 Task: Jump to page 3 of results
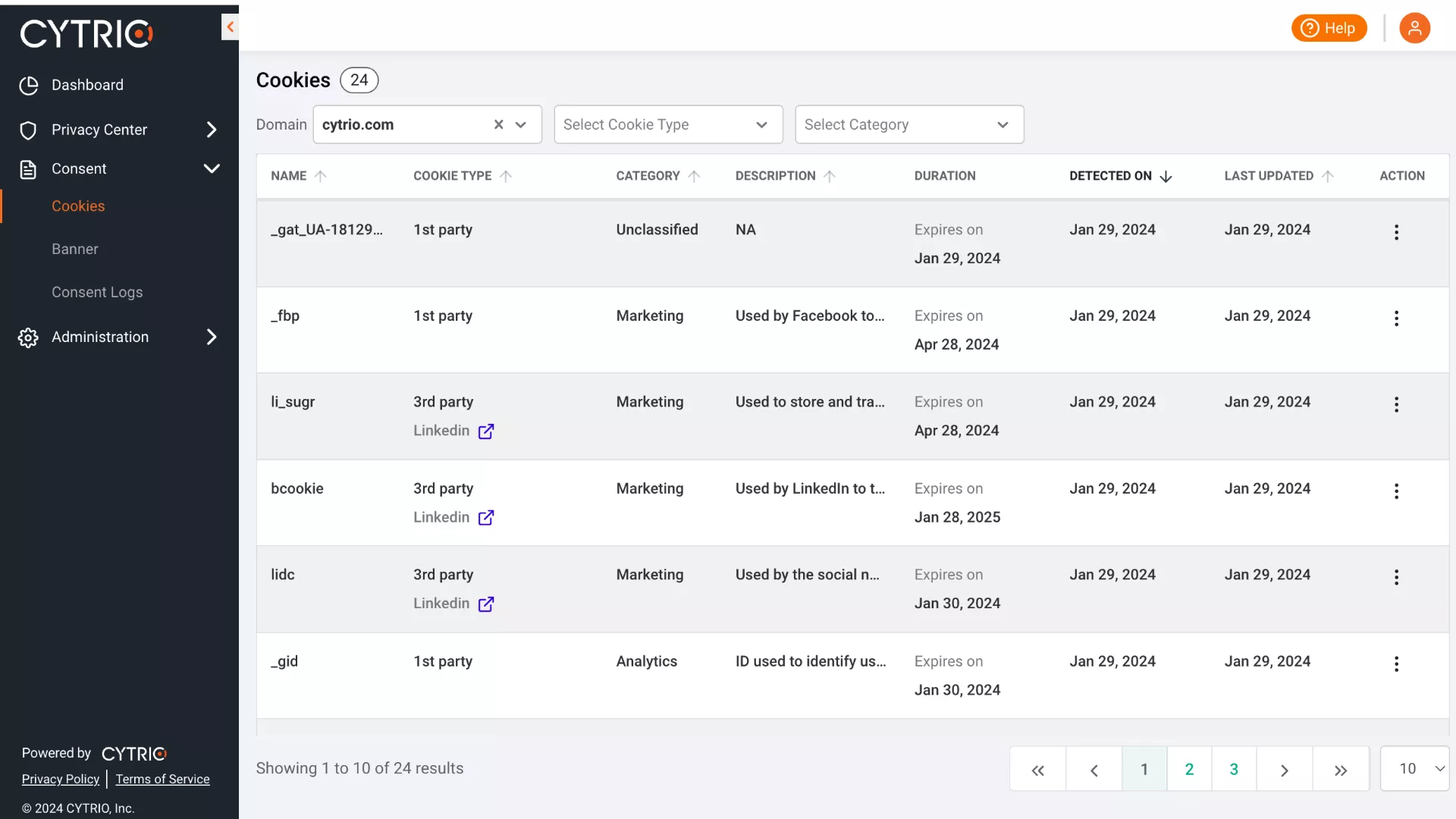[x=1233, y=769]
